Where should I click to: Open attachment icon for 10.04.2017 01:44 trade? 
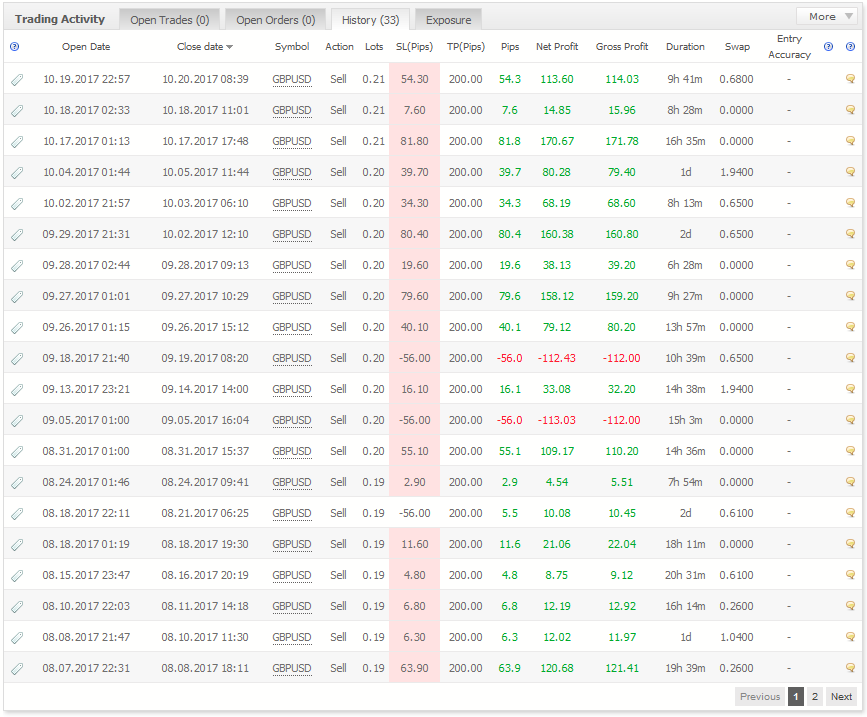(x=17, y=172)
